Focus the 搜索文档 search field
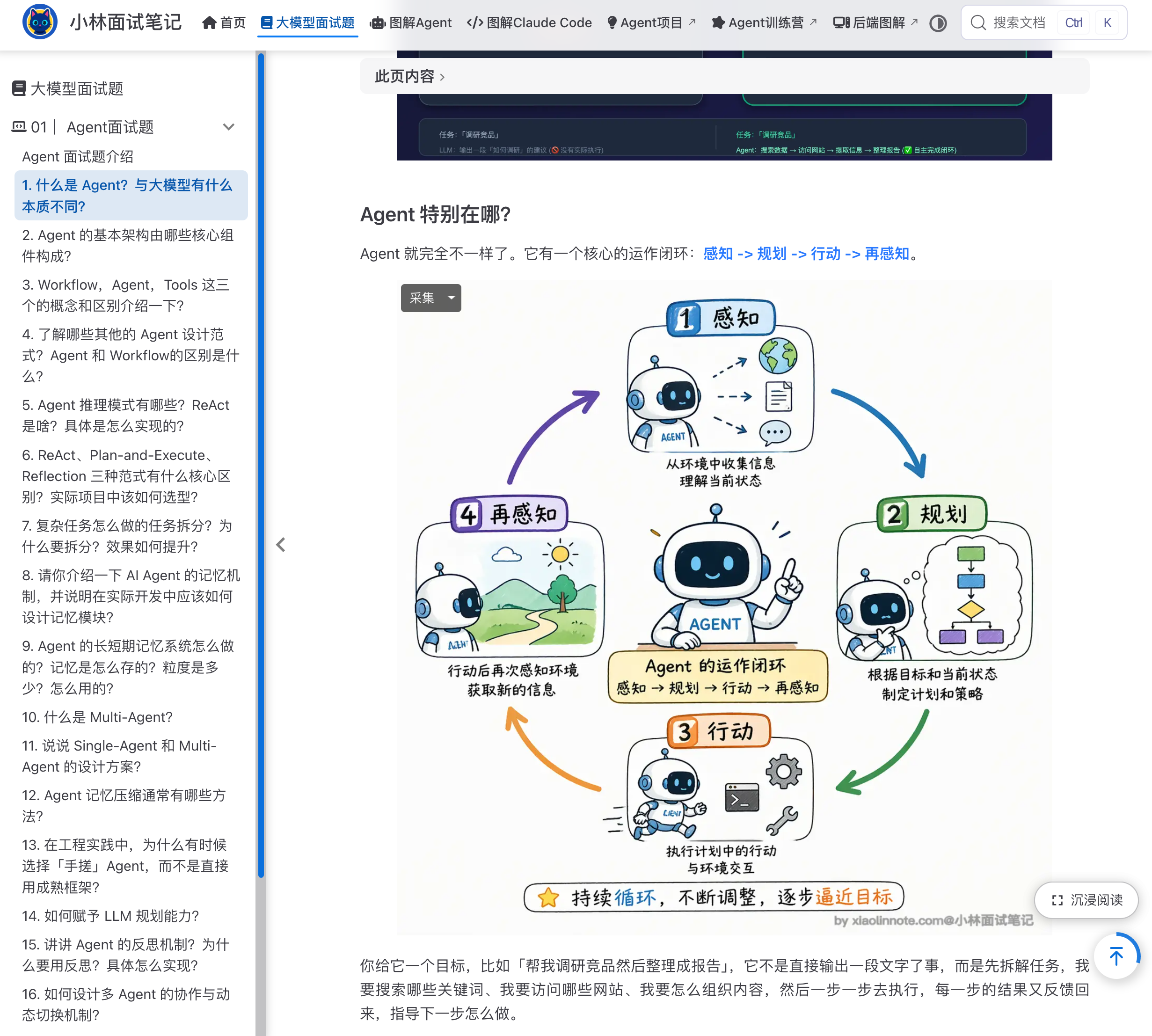Screen dimensions: 1152x1036 point(1043,23)
